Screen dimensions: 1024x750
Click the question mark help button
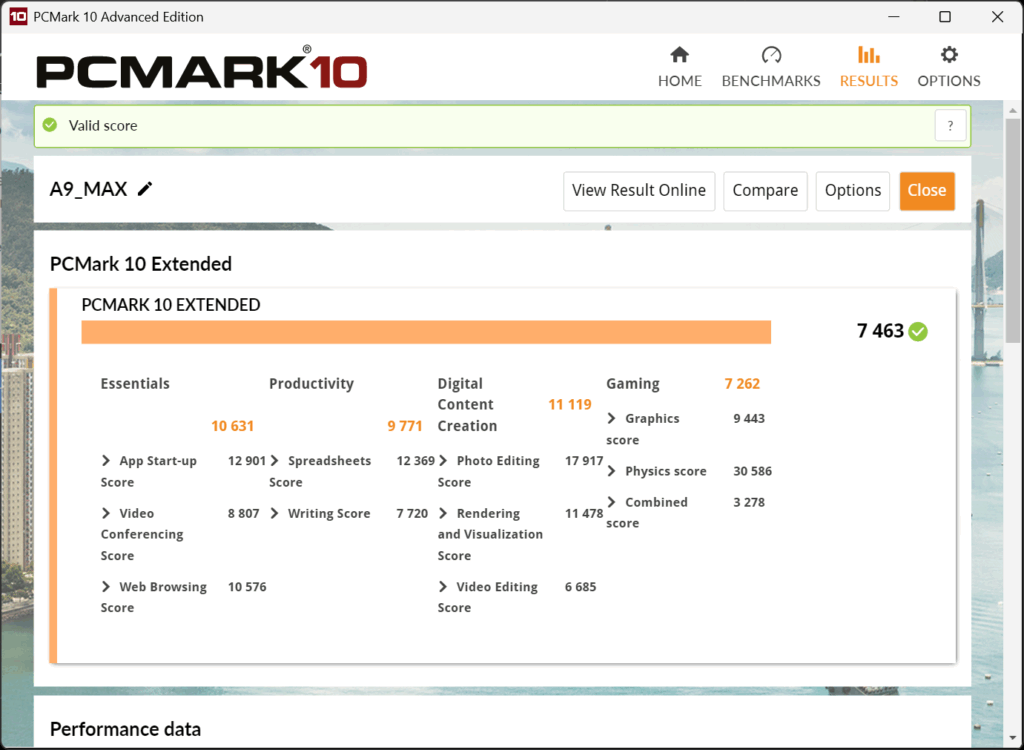click(950, 126)
